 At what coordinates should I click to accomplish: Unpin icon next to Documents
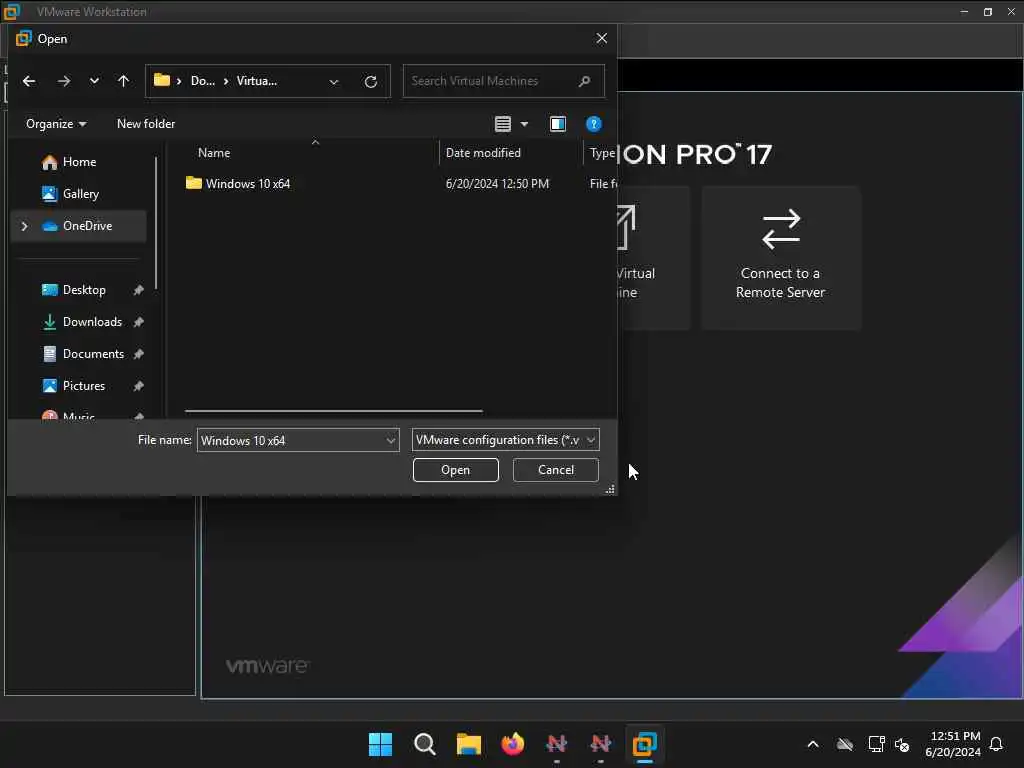pyautogui.click(x=138, y=354)
